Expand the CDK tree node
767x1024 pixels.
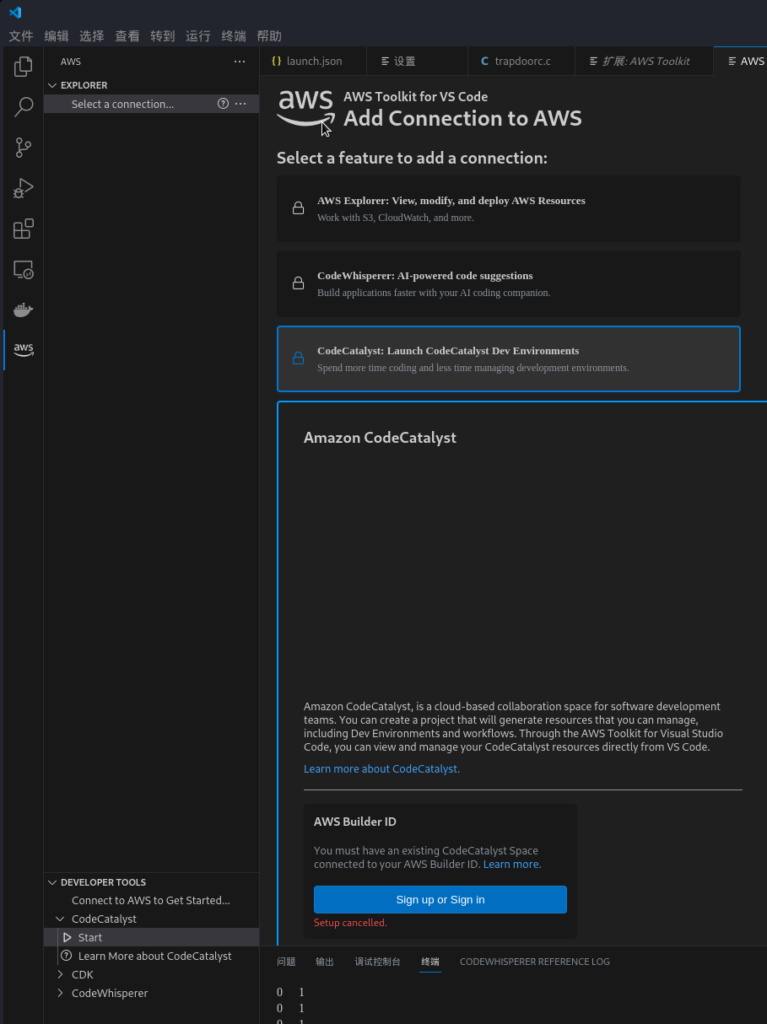[x=60, y=974]
